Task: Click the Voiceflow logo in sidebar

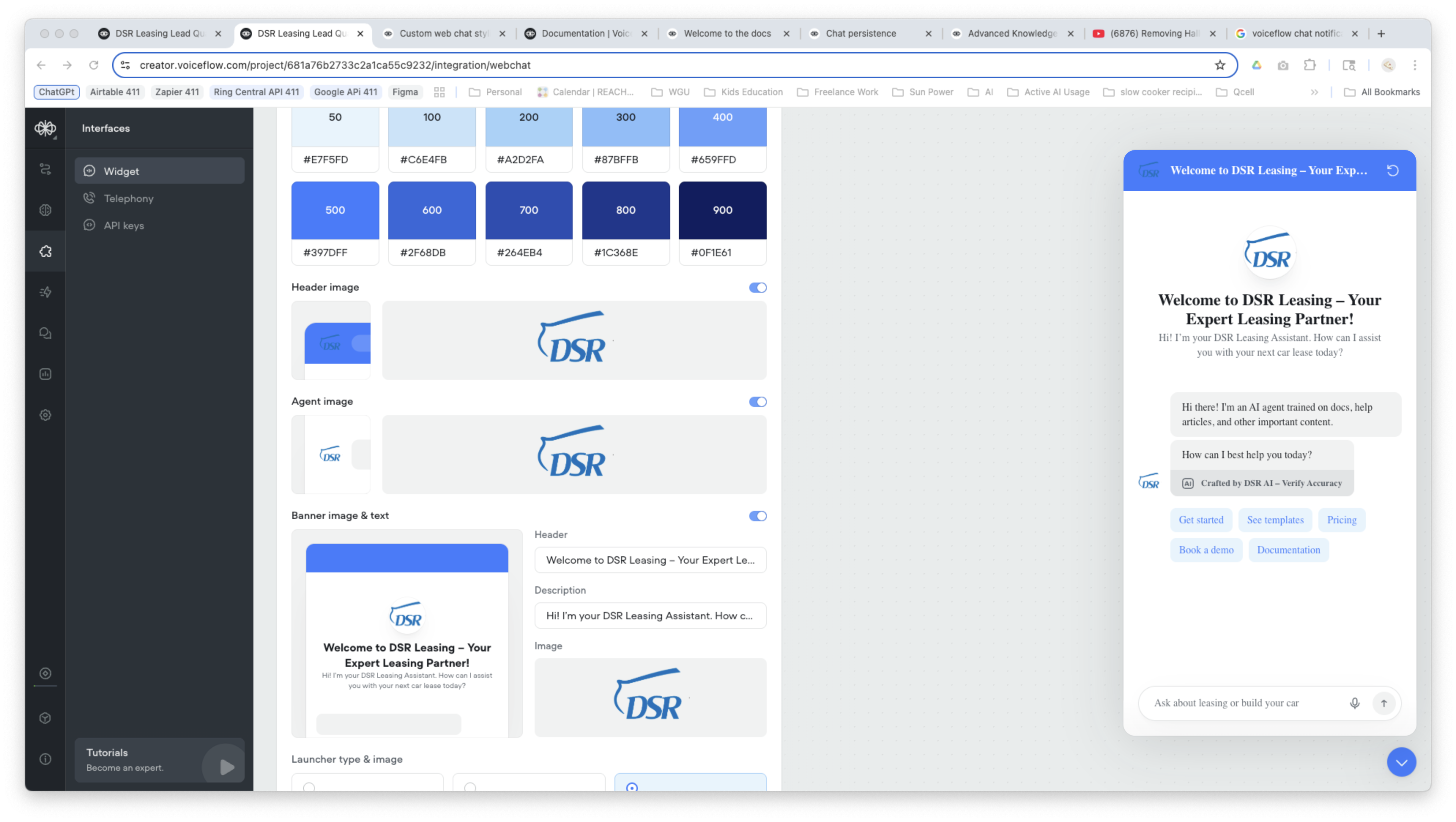Action: click(x=45, y=128)
